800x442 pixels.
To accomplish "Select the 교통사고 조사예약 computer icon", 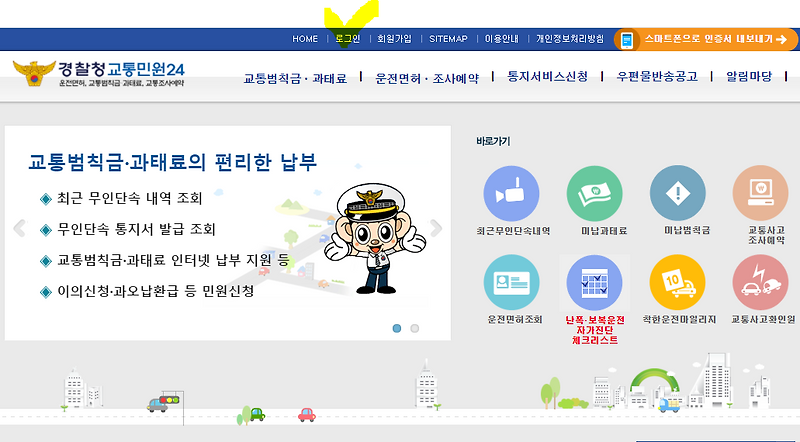I will (x=761, y=193).
